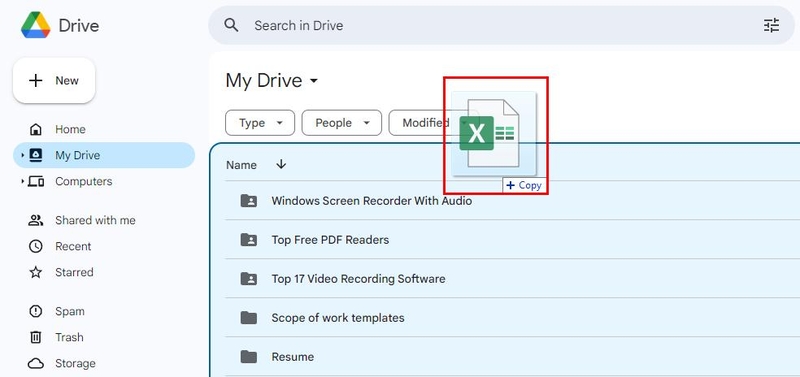Click the Storage cloud icon
Image resolution: width=800 pixels, height=377 pixels.
click(x=36, y=363)
